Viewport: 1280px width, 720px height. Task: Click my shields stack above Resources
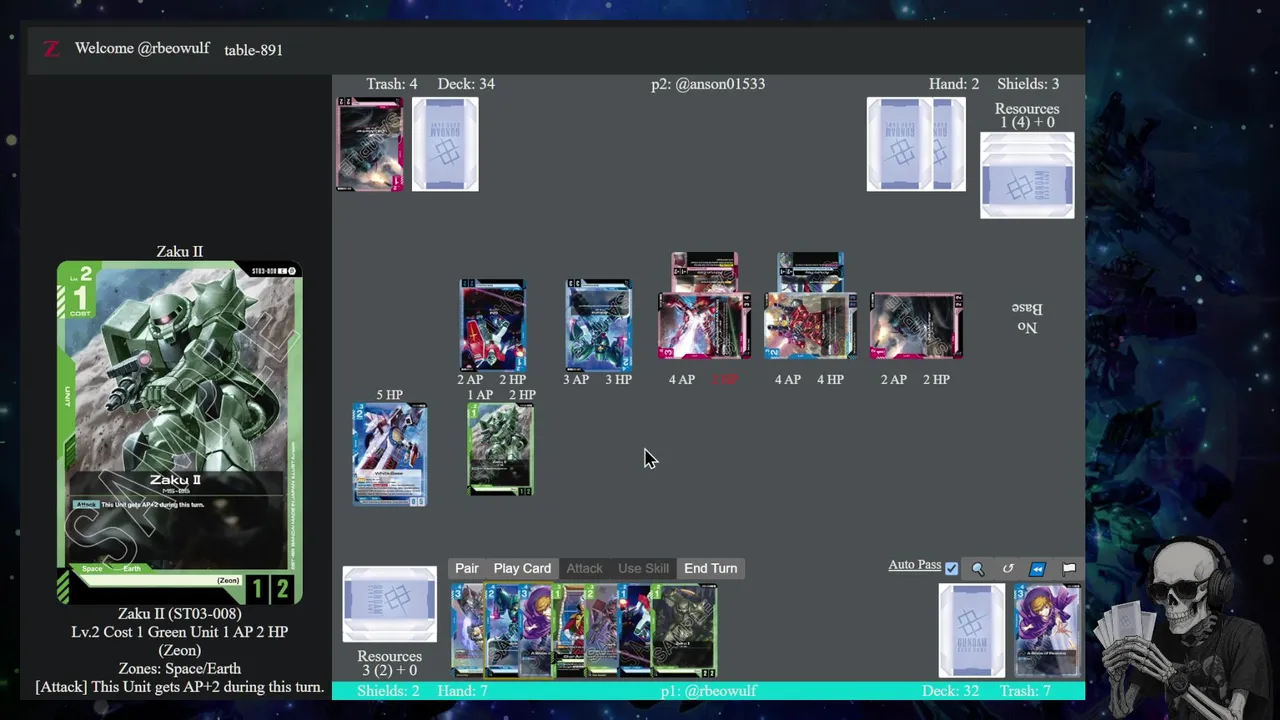pyautogui.click(x=389, y=604)
